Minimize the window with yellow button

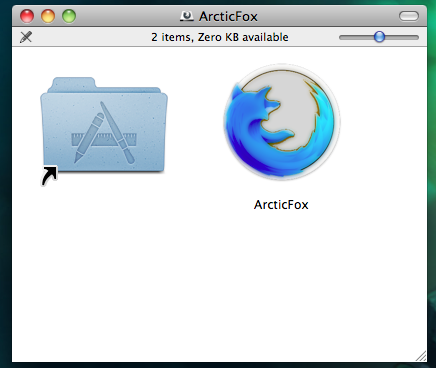click(x=48, y=16)
